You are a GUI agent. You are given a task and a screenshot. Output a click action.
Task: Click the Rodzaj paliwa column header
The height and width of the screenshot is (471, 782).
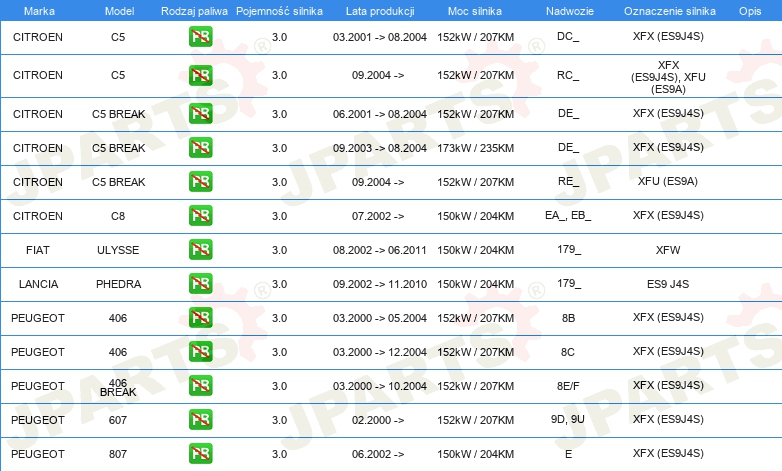194,11
